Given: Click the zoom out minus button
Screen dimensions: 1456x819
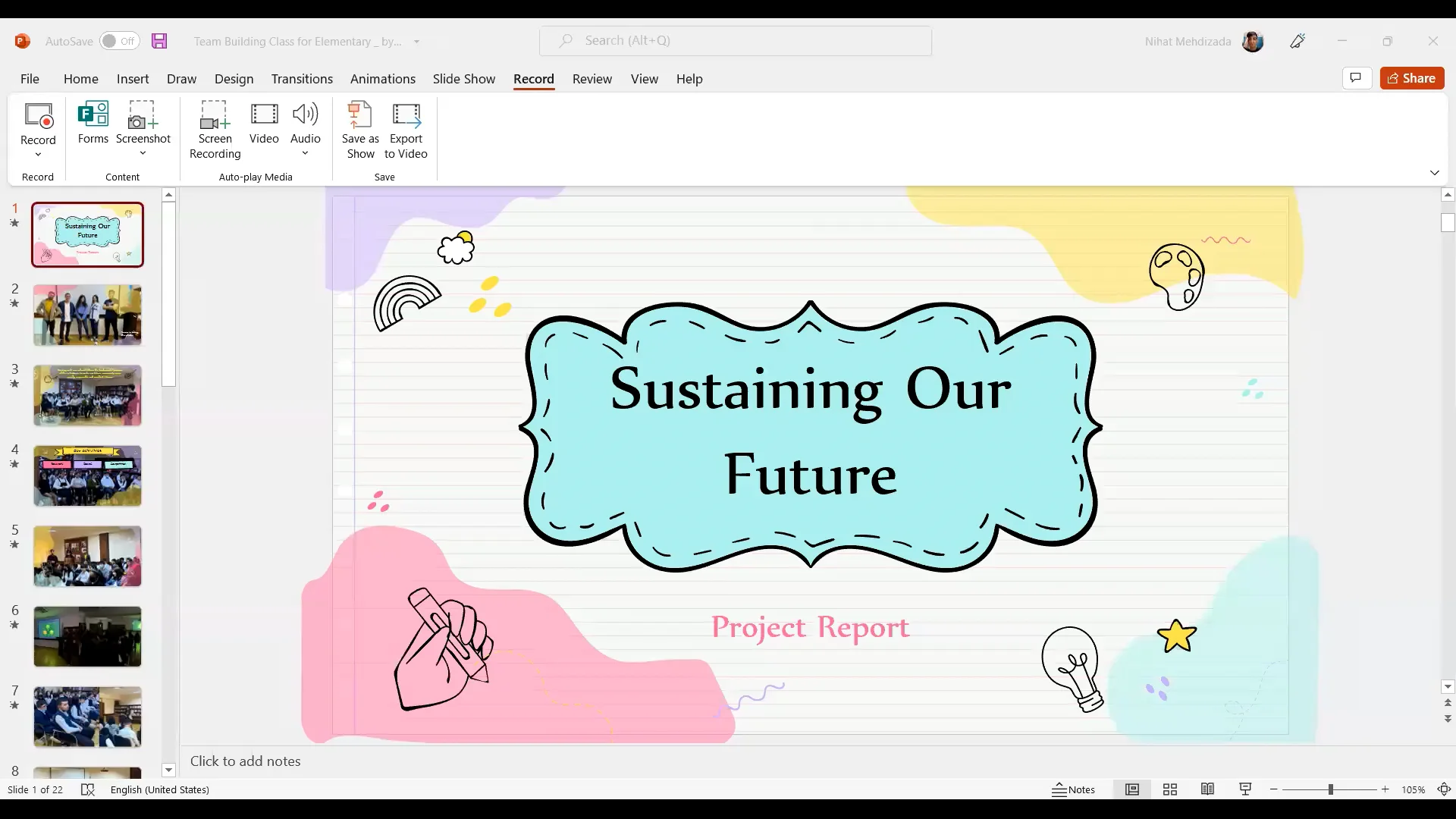Looking at the screenshot, I should tap(1274, 789).
